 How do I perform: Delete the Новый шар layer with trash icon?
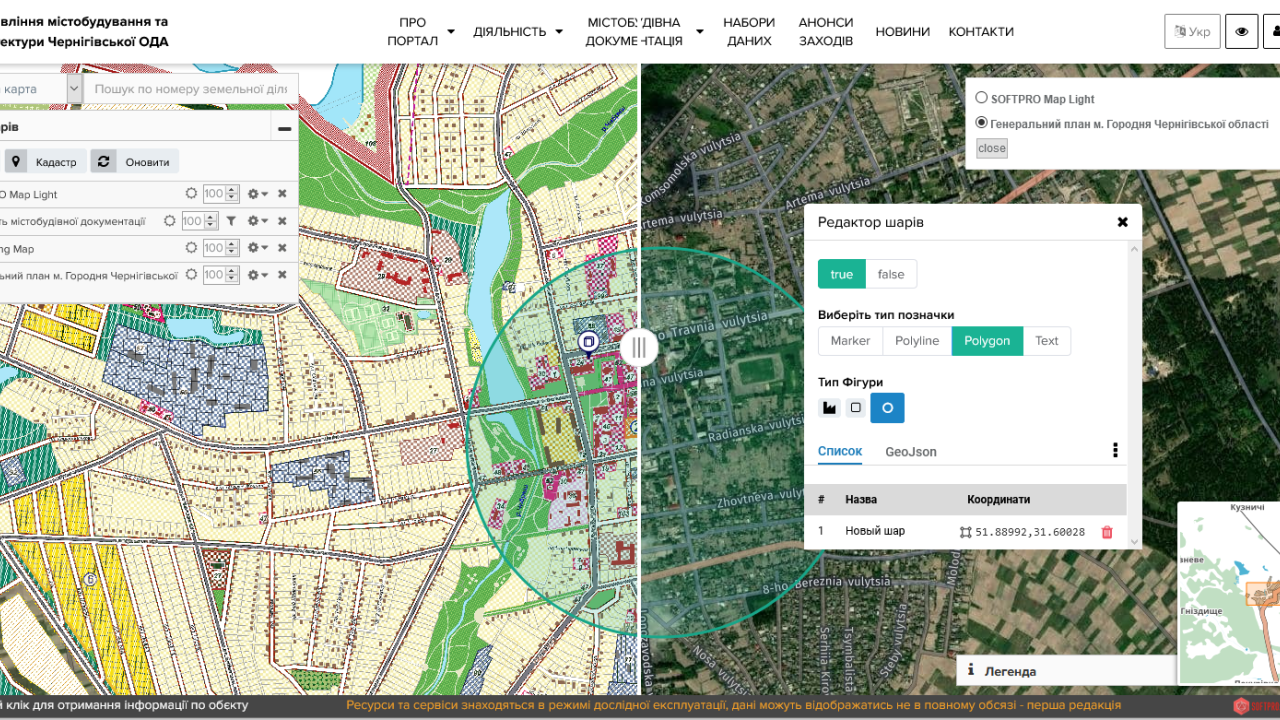(1107, 532)
